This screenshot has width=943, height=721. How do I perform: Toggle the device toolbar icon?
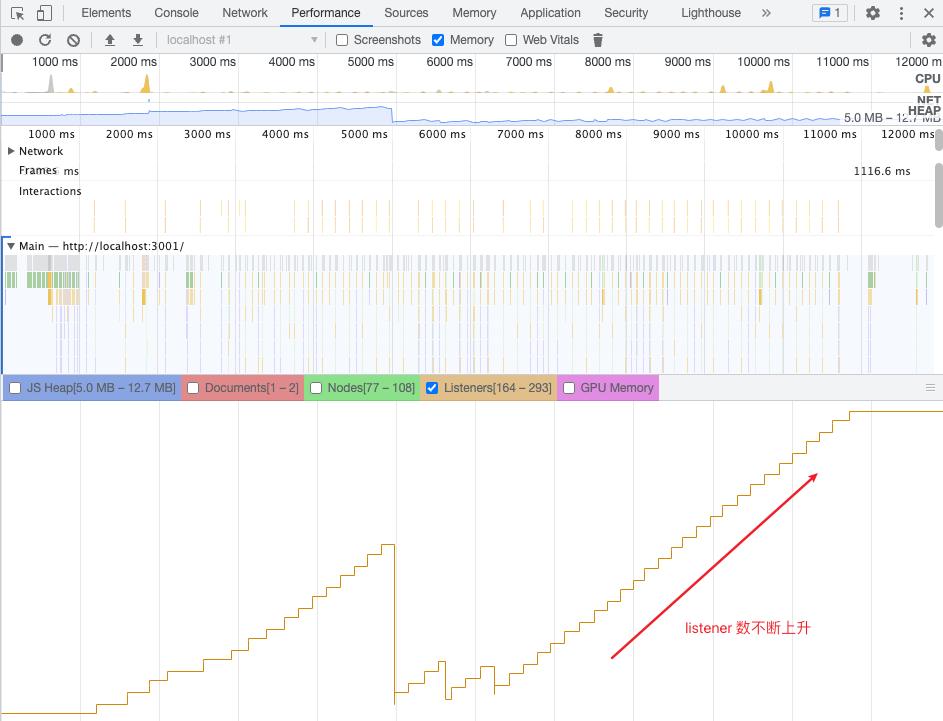coord(44,13)
